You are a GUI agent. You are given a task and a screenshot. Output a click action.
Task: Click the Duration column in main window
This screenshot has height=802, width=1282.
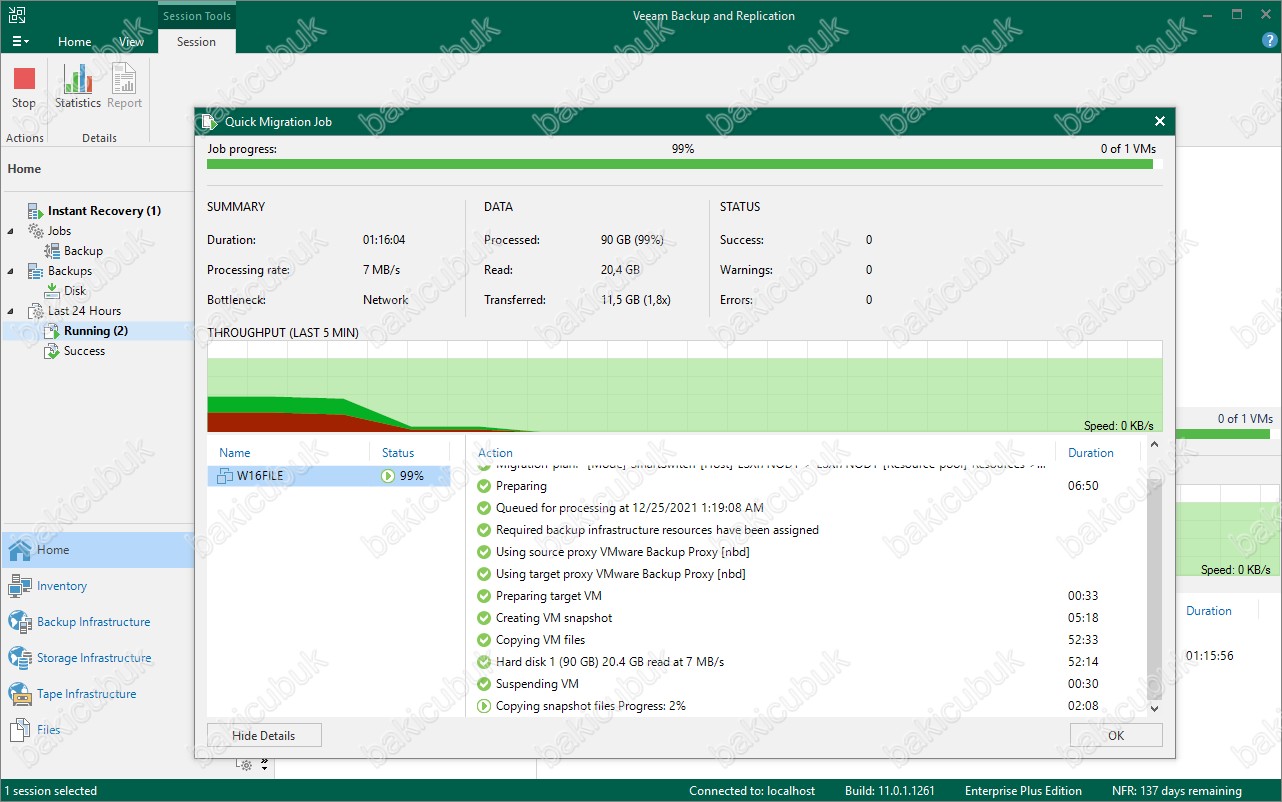1209,611
